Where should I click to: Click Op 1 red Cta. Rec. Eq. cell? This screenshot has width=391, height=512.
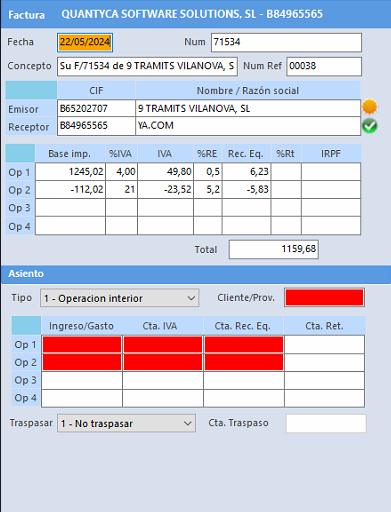244,344
